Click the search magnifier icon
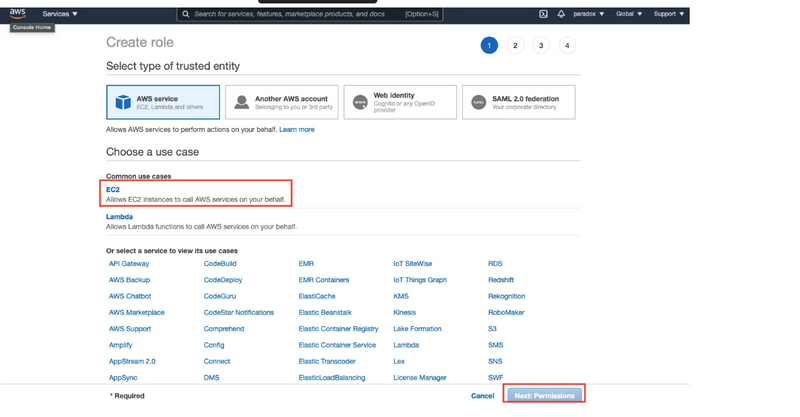 point(186,14)
